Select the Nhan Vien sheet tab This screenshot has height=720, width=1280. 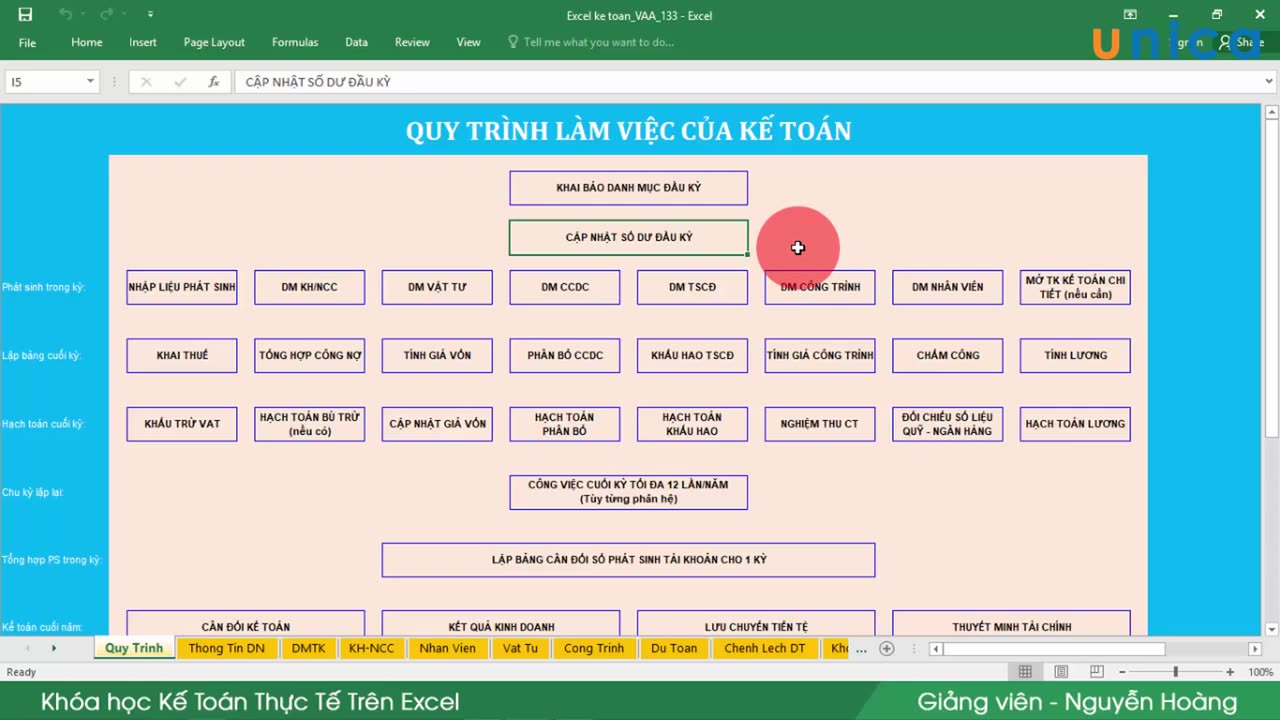click(447, 648)
